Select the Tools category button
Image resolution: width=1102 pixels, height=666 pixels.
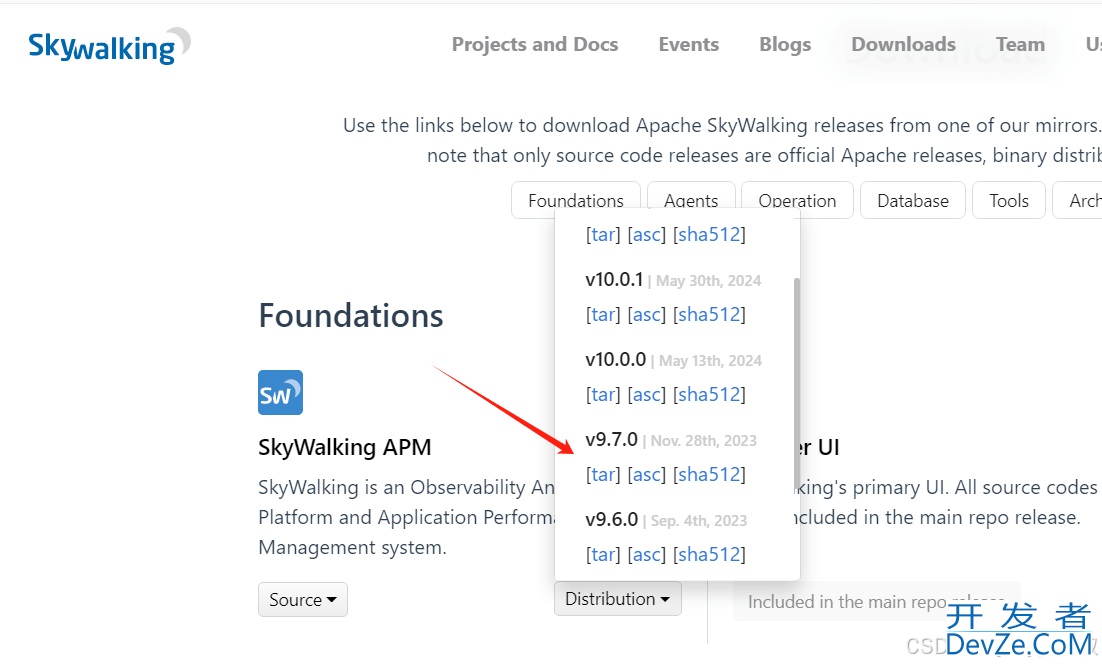point(1009,200)
